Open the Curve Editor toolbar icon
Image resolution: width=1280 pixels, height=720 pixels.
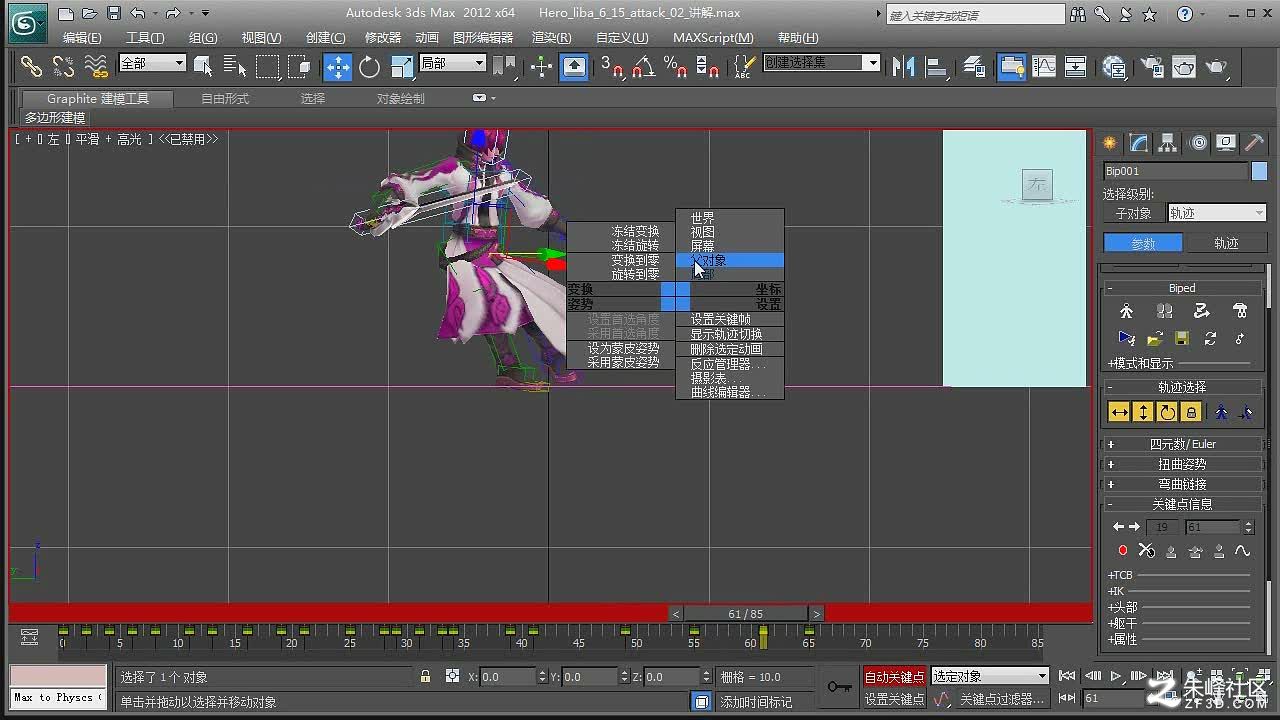[x=1043, y=66]
